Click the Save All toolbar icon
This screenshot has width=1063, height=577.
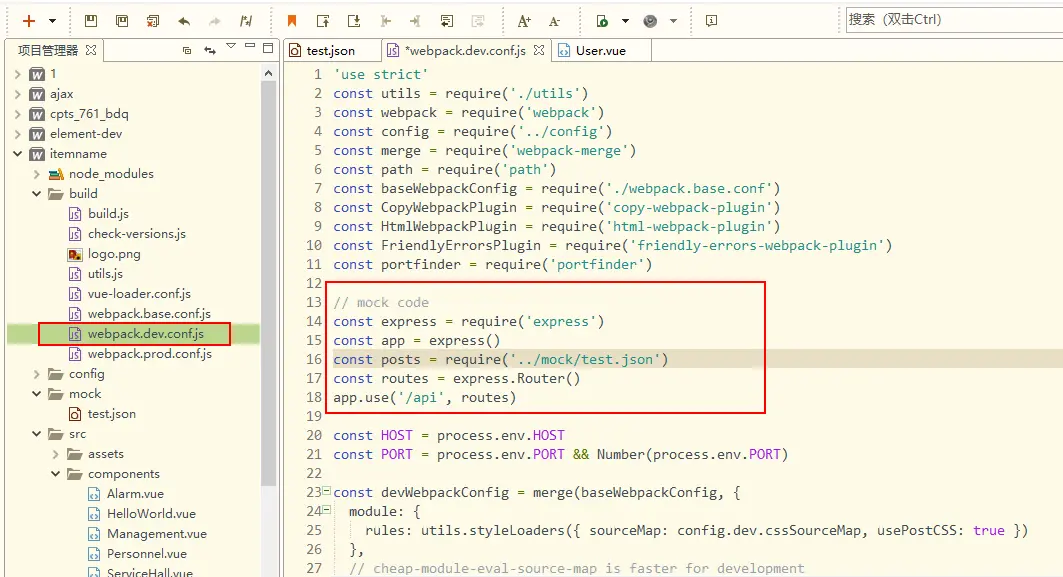click(122, 21)
